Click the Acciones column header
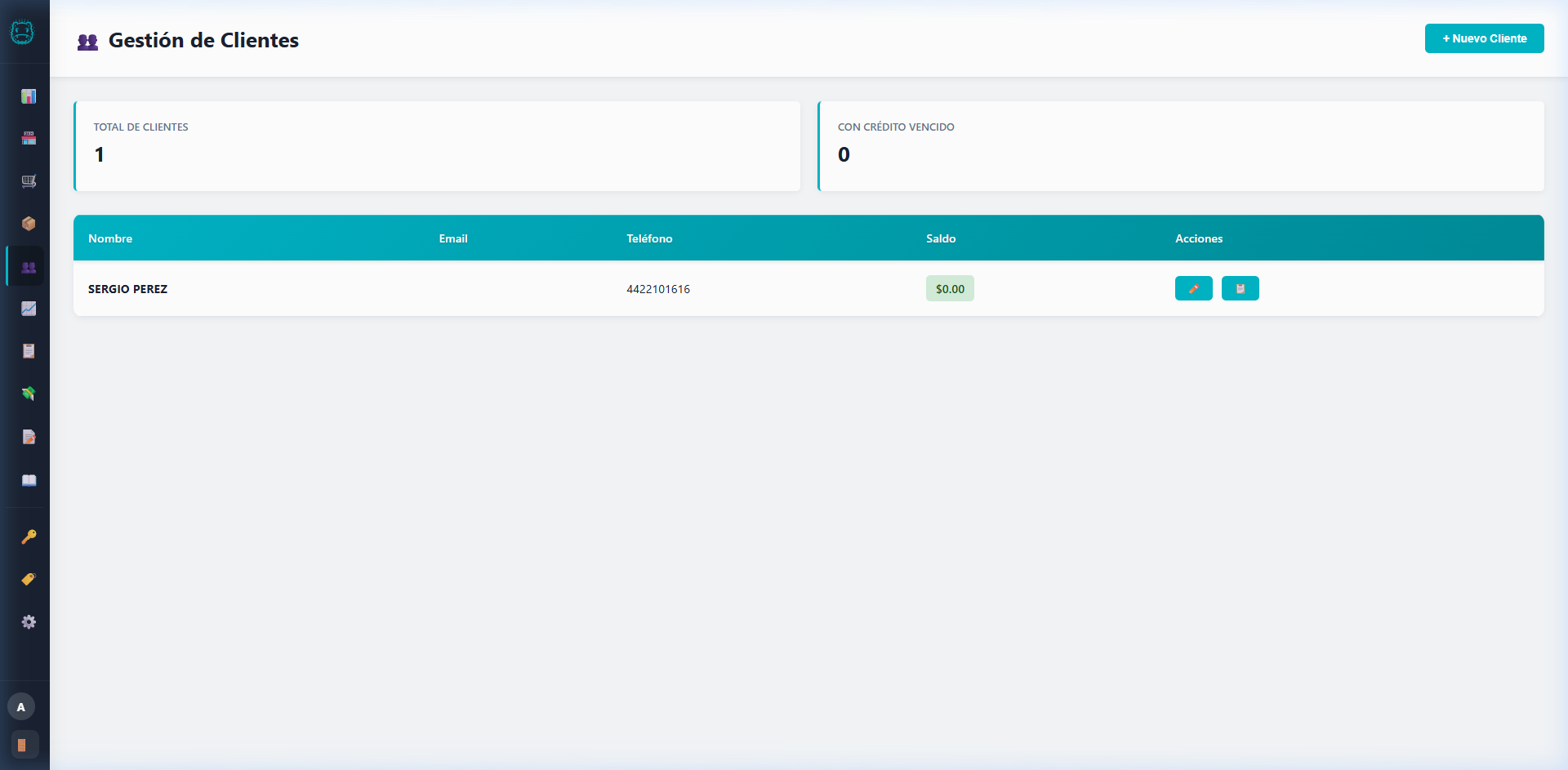This screenshot has height=770, width=1568. 1199,238
